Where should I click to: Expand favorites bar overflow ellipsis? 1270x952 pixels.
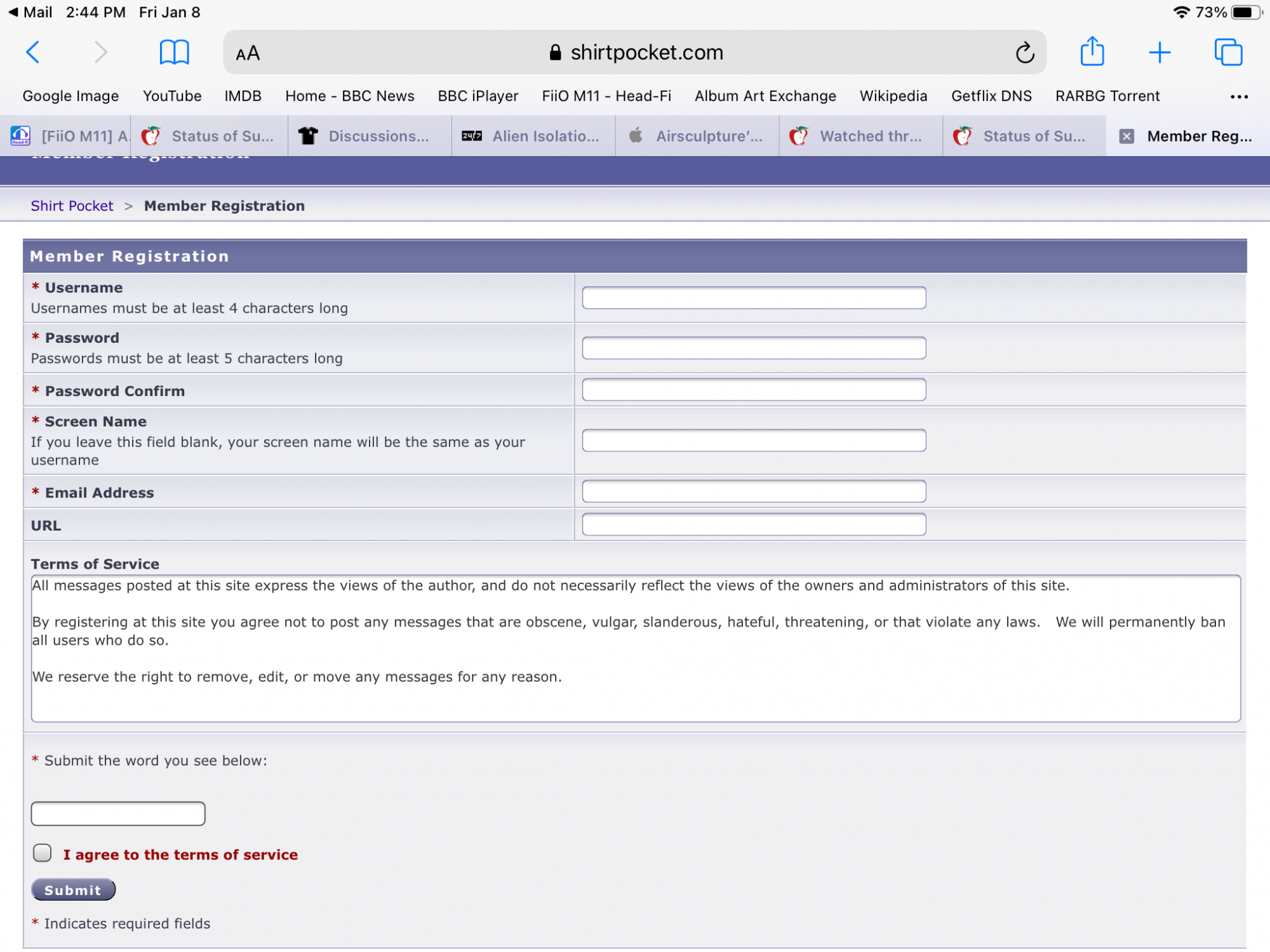coord(1238,96)
